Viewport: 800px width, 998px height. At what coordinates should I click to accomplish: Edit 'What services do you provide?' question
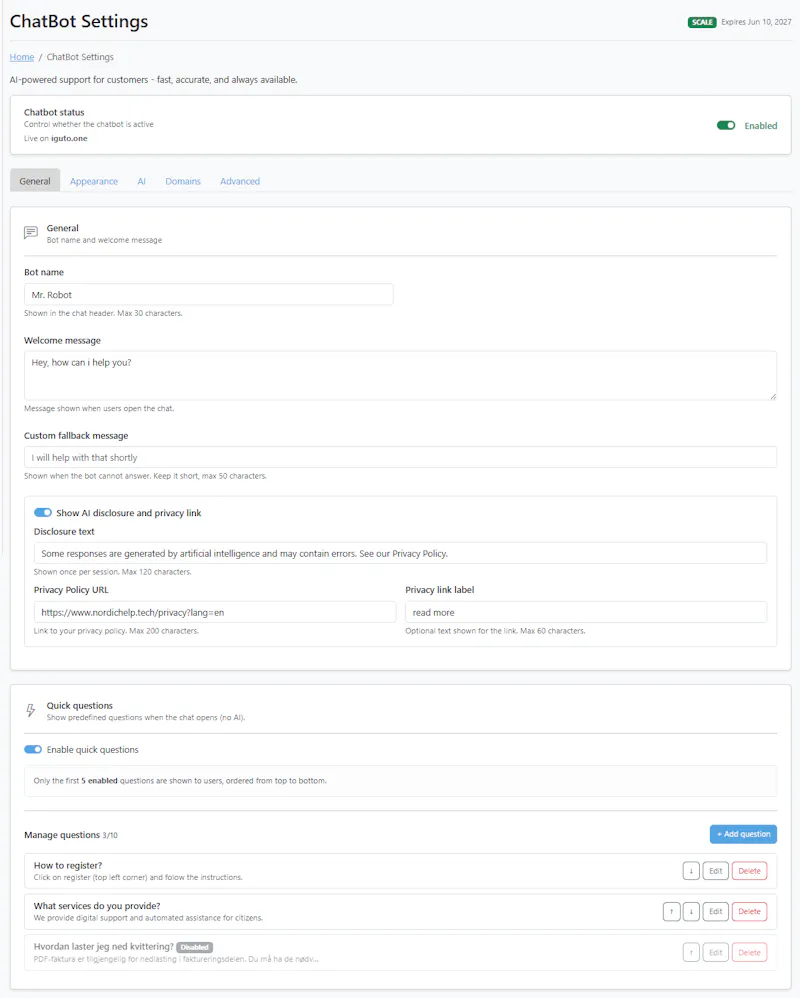[x=715, y=911]
